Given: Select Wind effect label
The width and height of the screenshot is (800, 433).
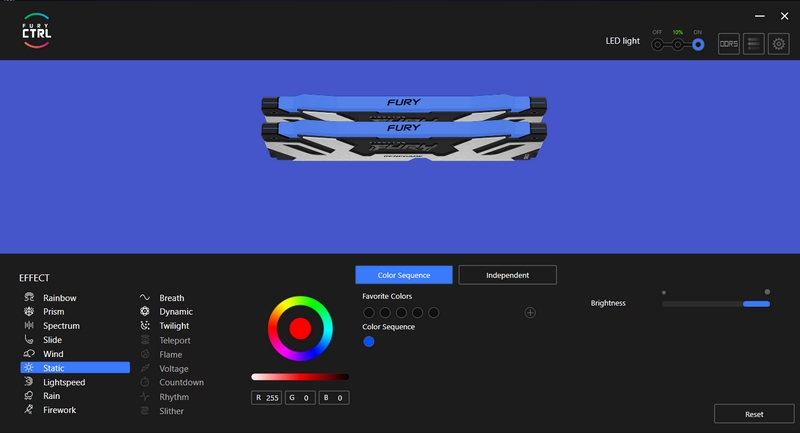Looking at the screenshot, I should (x=53, y=354).
